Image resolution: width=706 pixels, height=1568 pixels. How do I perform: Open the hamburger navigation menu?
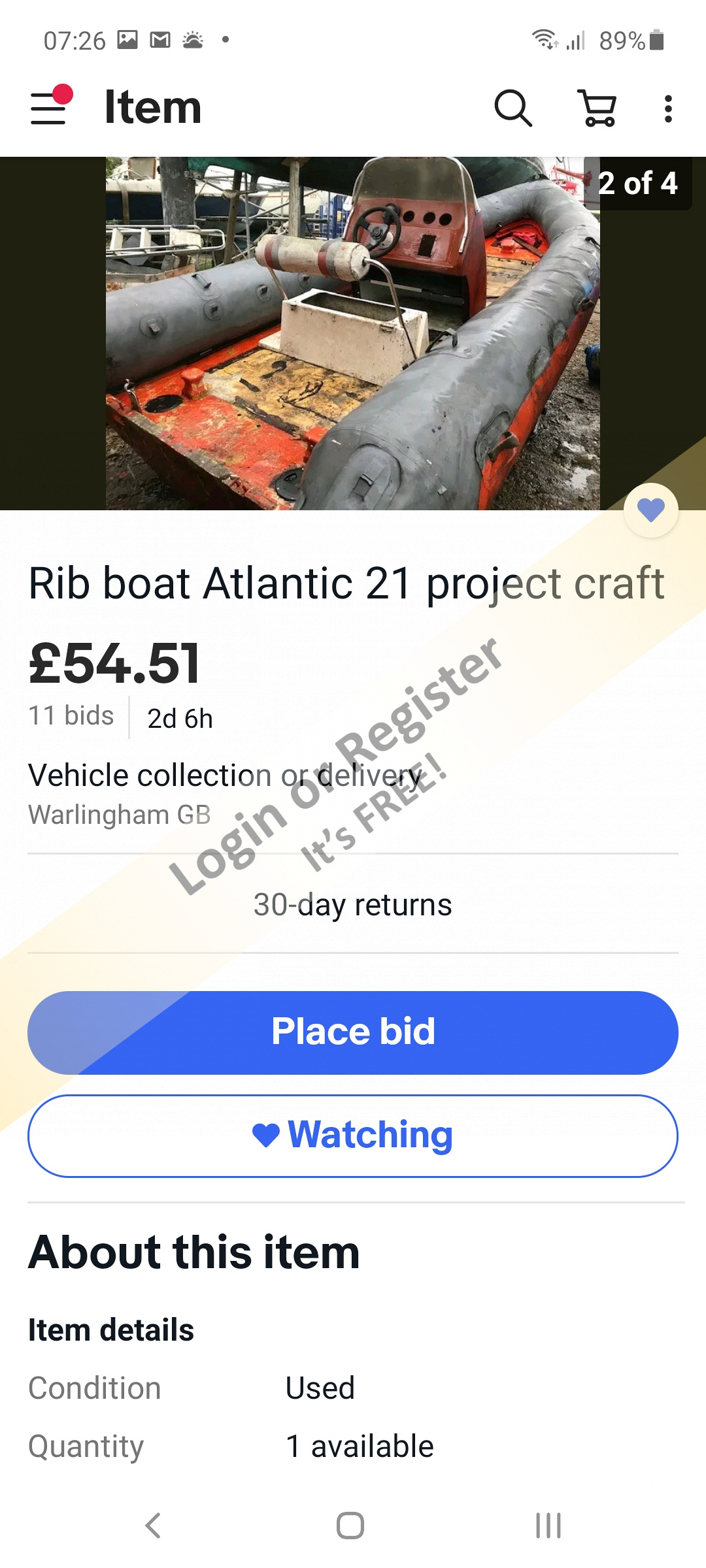point(50,107)
